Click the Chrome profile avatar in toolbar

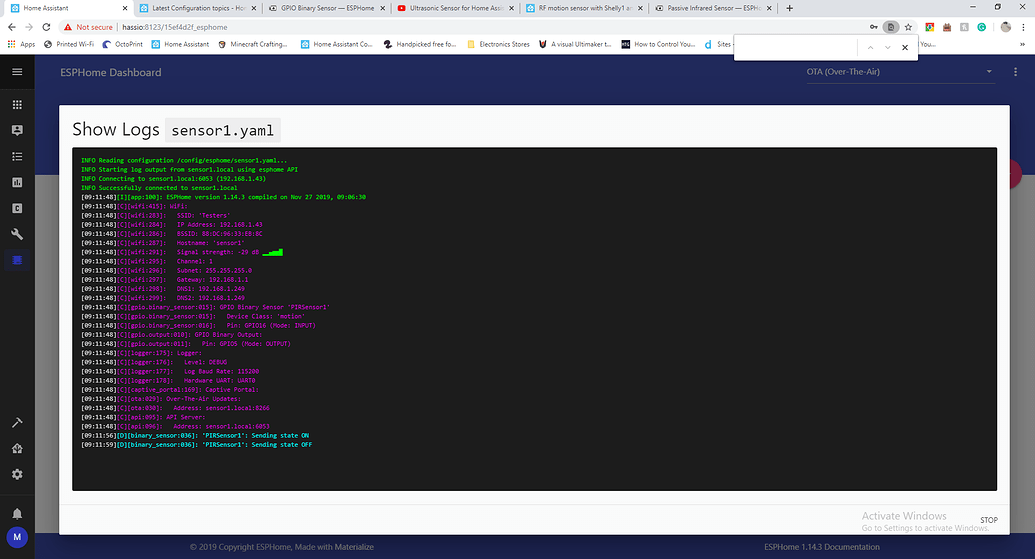coord(1005,27)
